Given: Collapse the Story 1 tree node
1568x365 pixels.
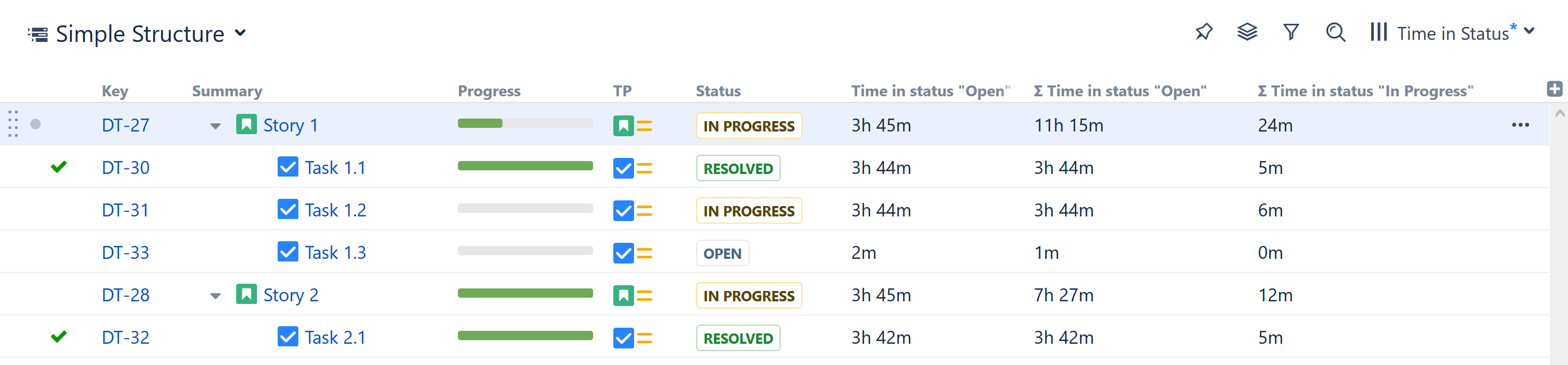Looking at the screenshot, I should point(215,126).
